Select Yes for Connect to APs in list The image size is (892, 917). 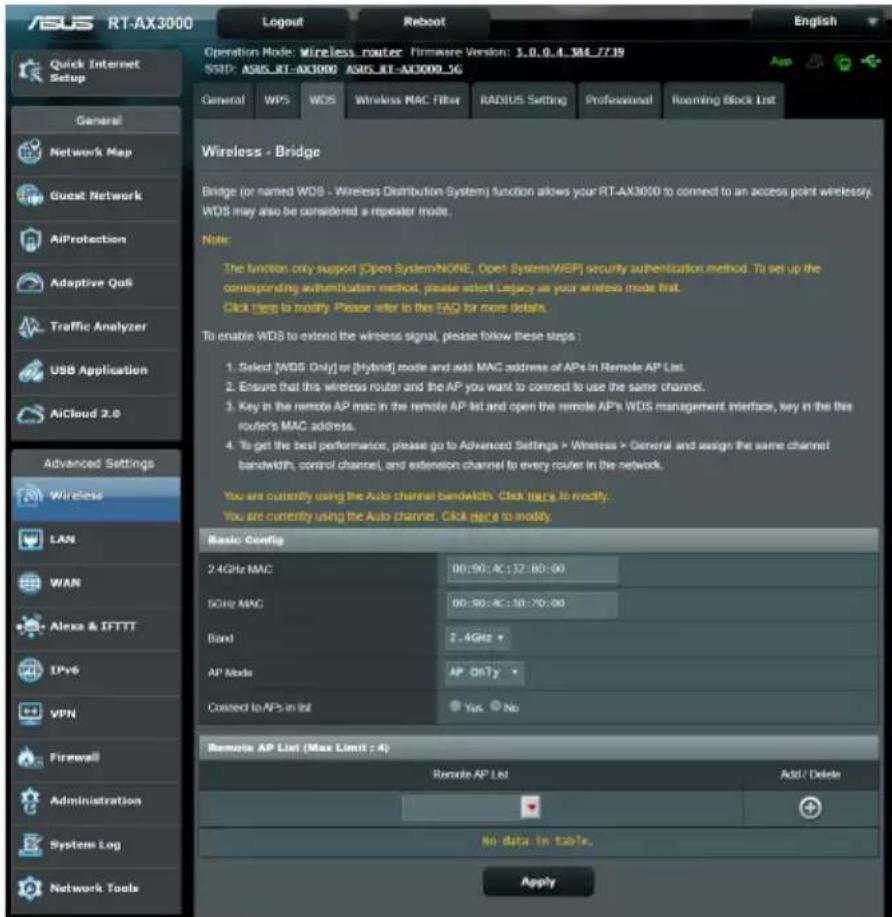pos(455,706)
